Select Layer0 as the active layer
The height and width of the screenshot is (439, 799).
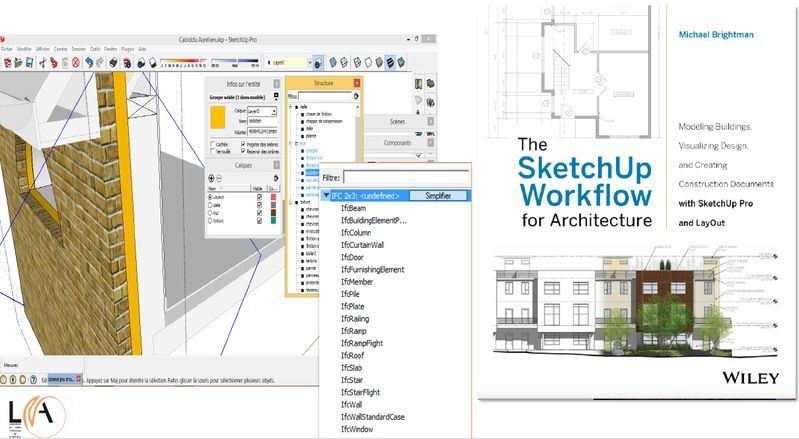(x=209, y=196)
